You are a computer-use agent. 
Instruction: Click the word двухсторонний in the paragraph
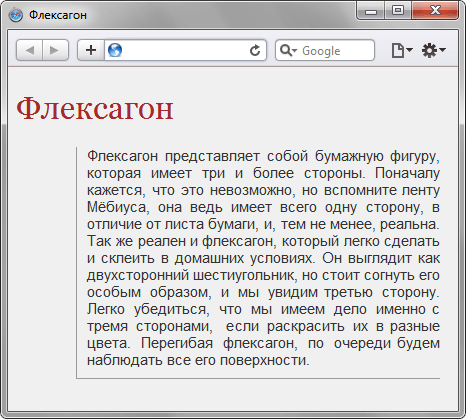[x=138, y=275]
